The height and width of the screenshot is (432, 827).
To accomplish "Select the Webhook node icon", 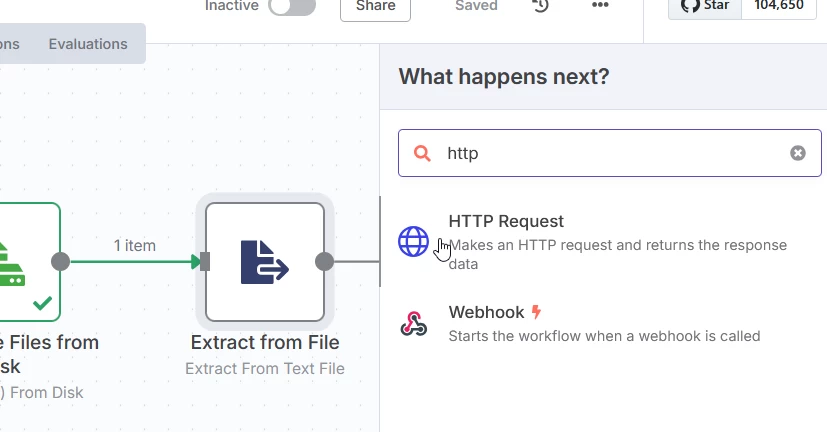I will [414, 324].
